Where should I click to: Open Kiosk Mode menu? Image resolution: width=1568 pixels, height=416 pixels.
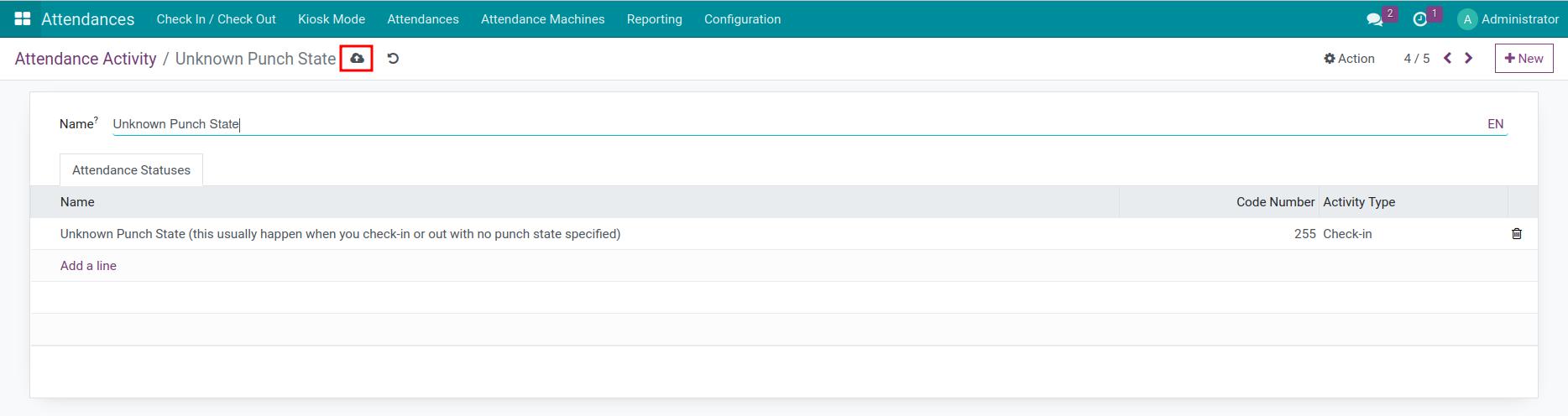(332, 19)
